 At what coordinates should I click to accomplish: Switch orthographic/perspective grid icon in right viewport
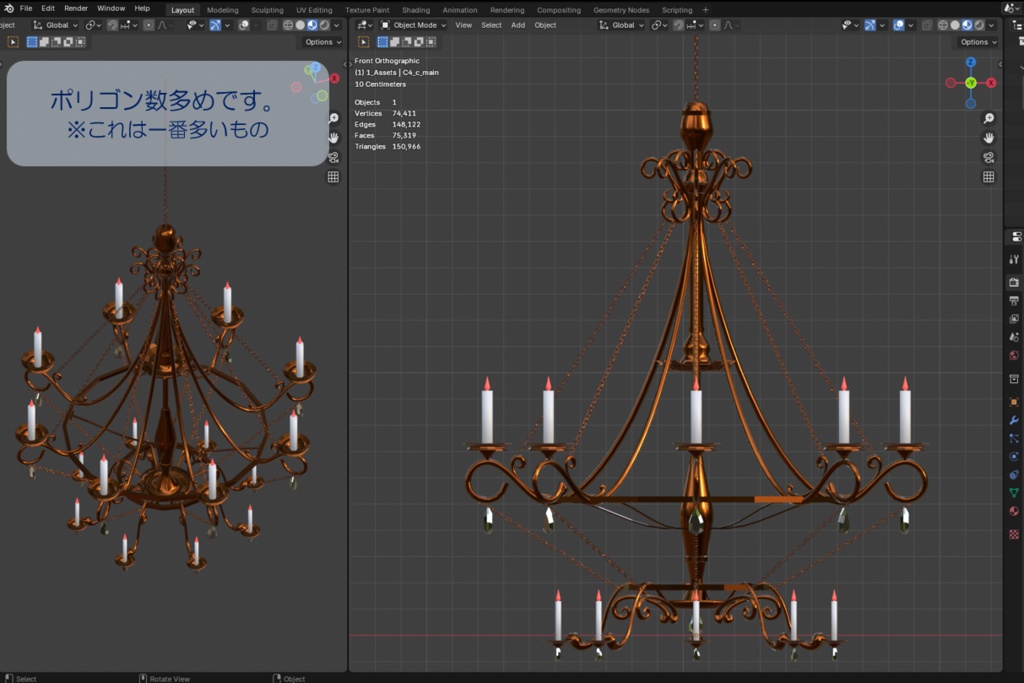[988, 177]
